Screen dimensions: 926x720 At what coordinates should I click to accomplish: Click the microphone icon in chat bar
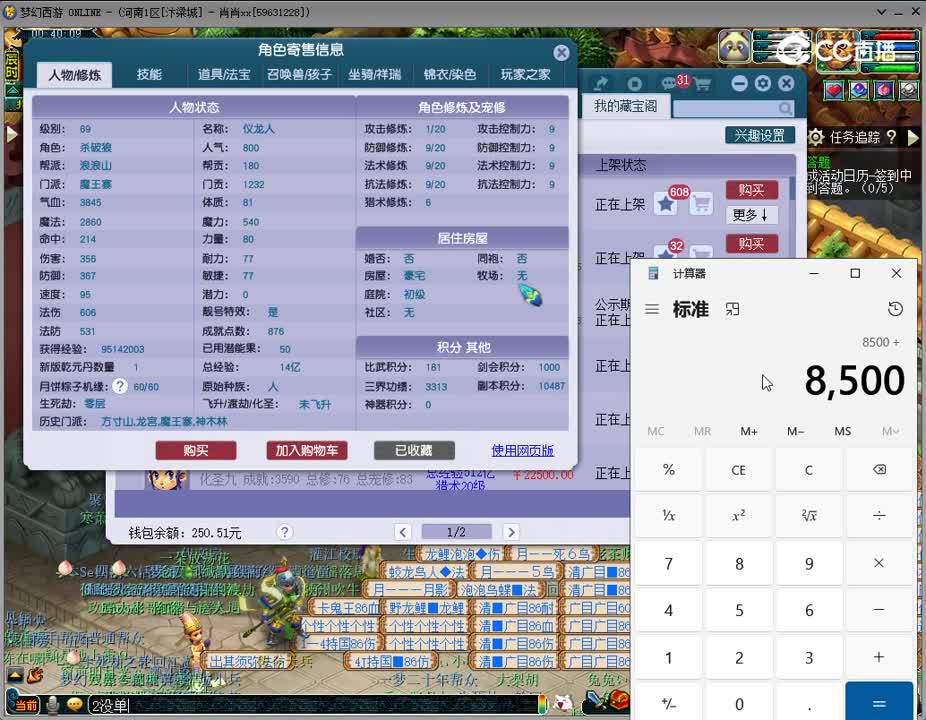coord(53,705)
